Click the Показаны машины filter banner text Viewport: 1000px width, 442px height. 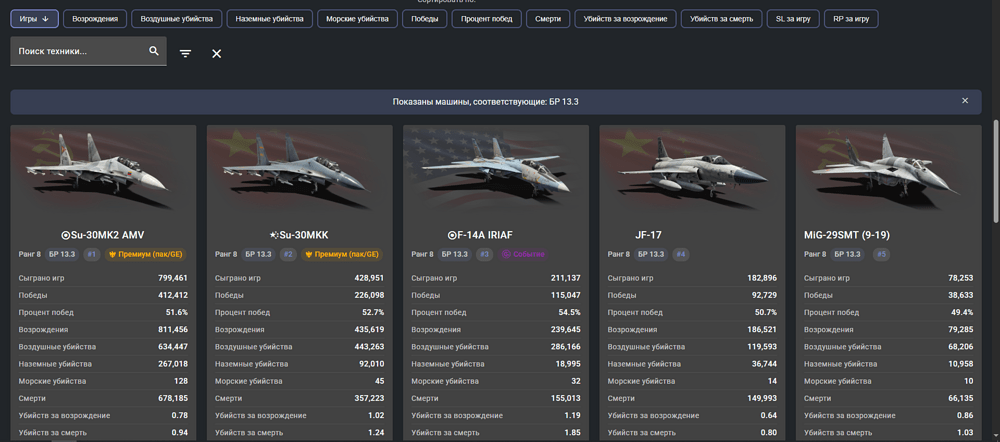485,102
